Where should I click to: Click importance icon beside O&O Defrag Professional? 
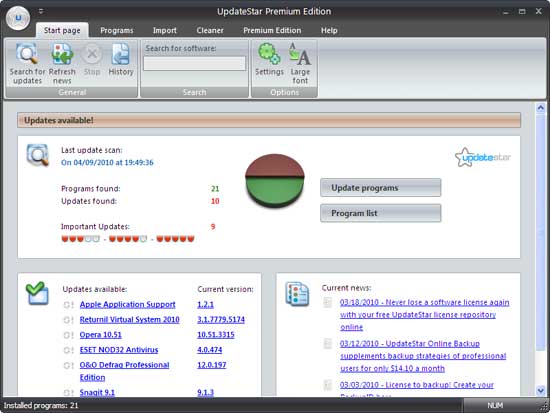68,365
